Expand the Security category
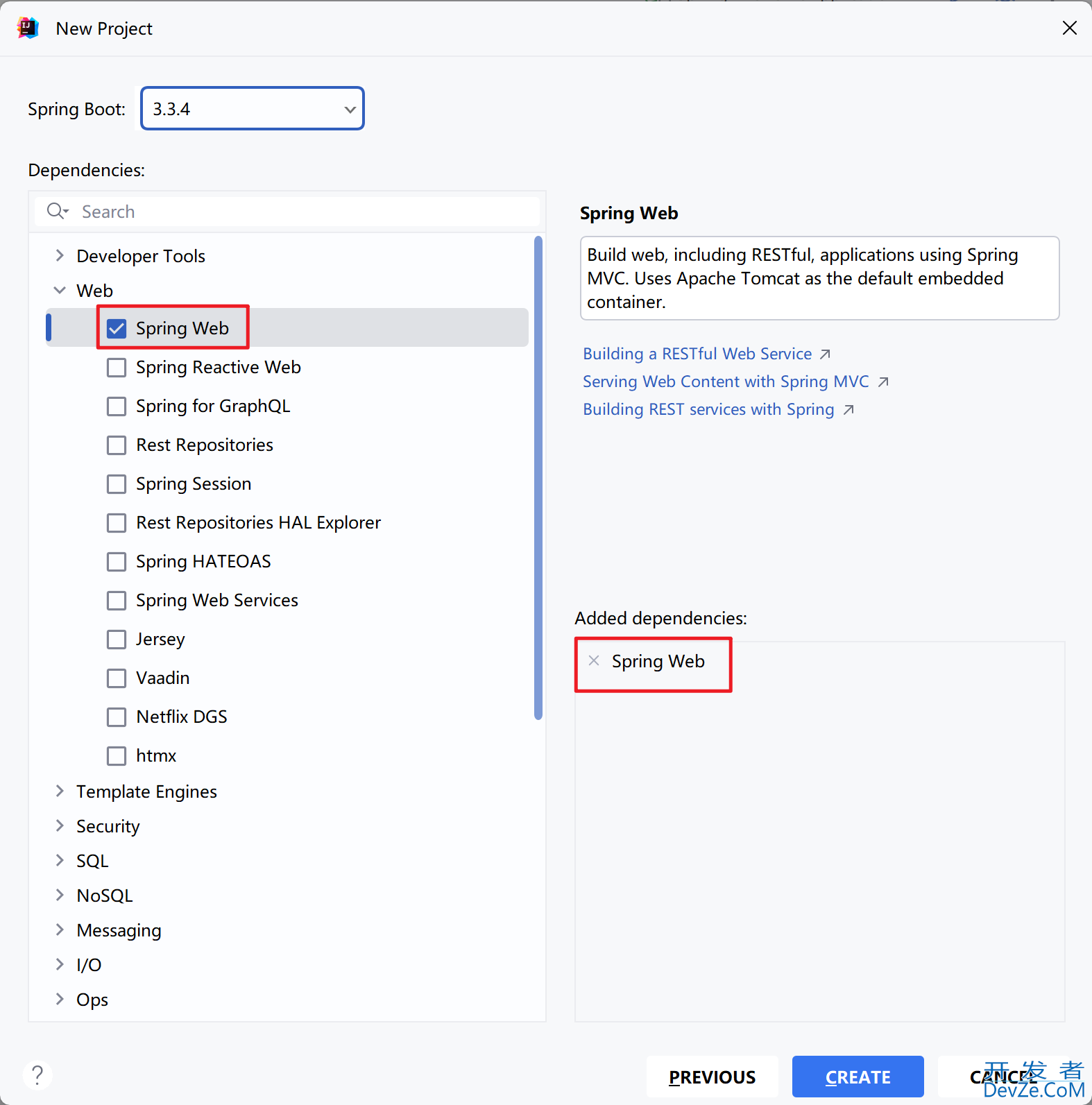Screen dimensions: 1092x1105 (x=60, y=825)
